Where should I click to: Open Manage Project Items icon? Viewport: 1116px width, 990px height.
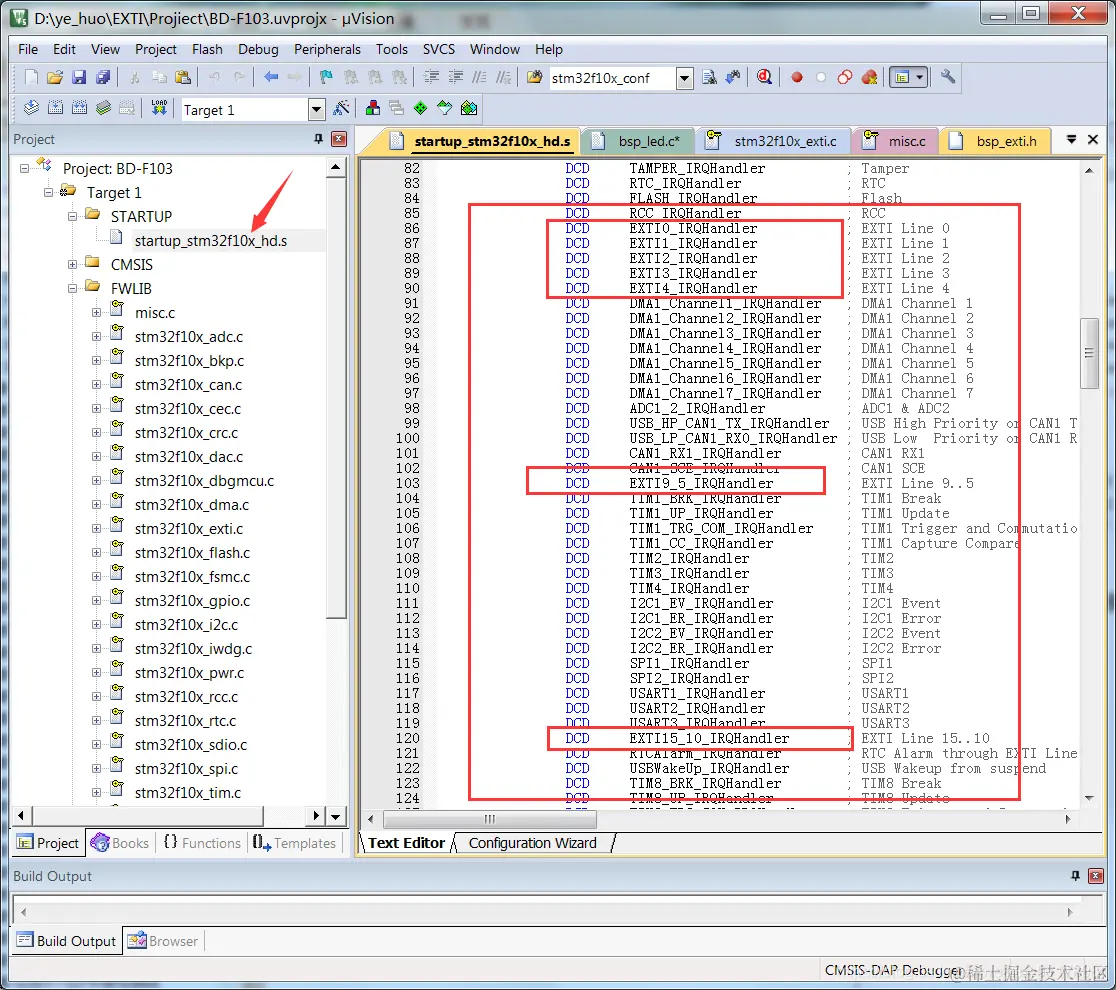pyautogui.click(x=373, y=108)
